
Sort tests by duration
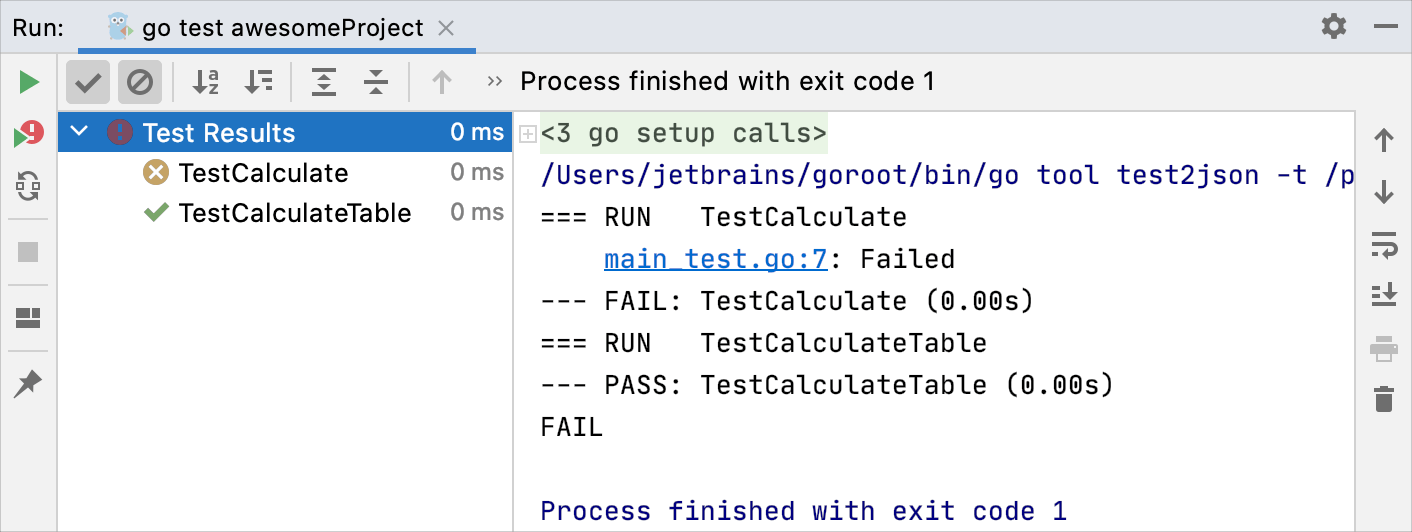(x=259, y=82)
